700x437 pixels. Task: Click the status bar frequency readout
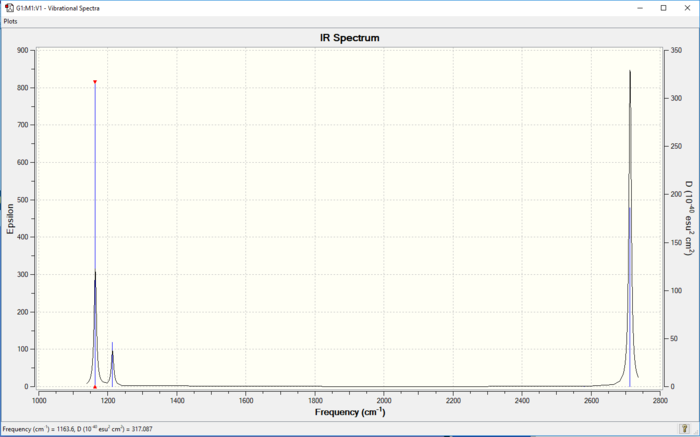tap(77, 429)
